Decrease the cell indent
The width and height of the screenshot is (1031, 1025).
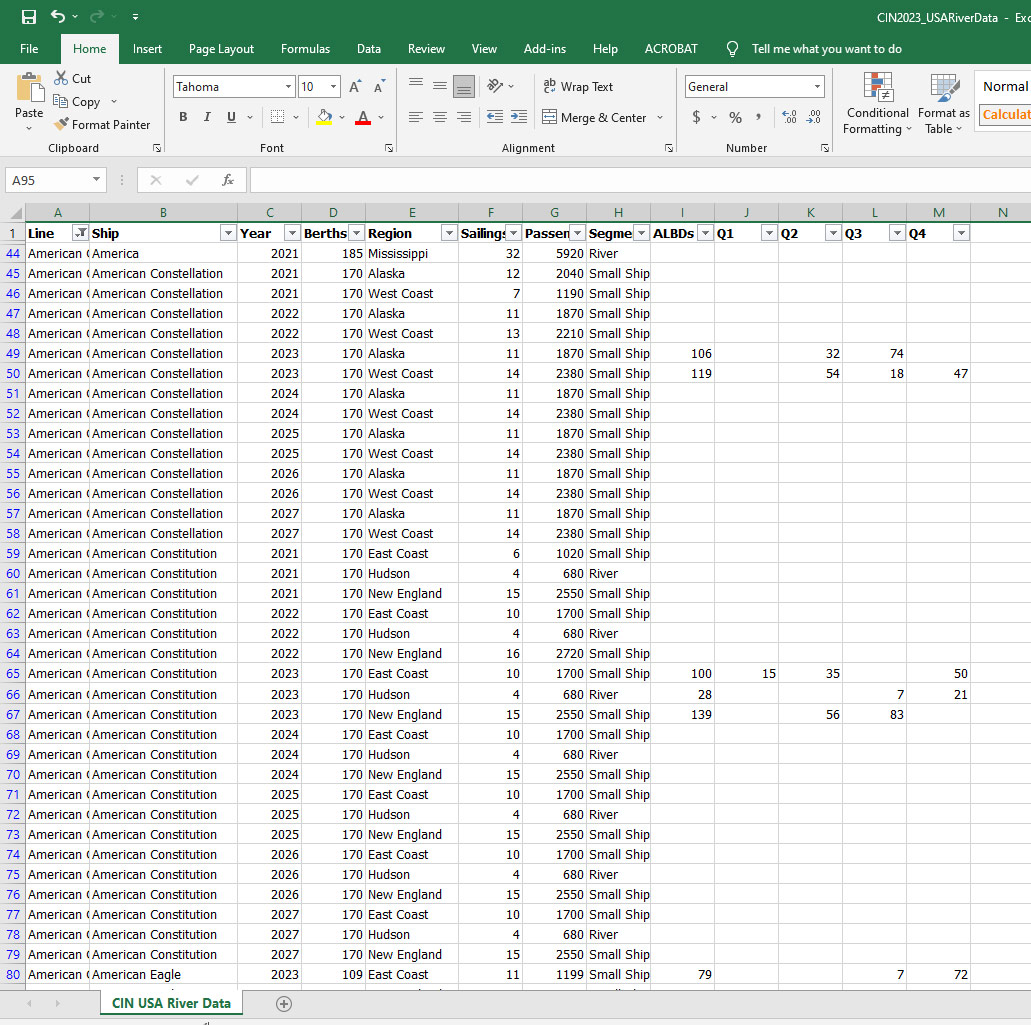[494, 117]
